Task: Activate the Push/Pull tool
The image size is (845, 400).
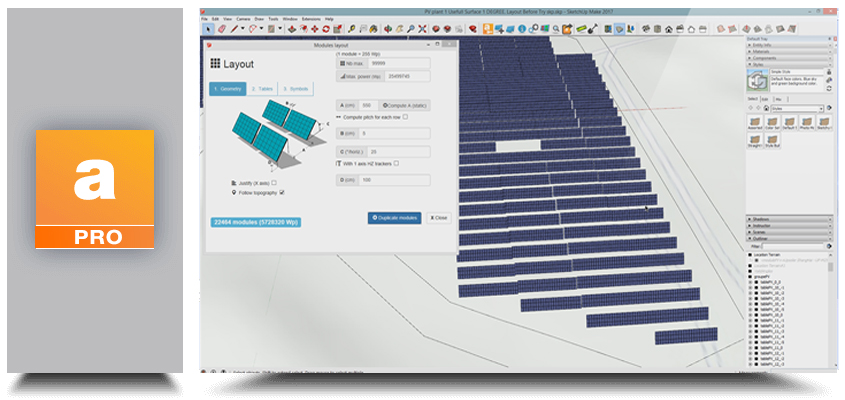Action: (292, 29)
